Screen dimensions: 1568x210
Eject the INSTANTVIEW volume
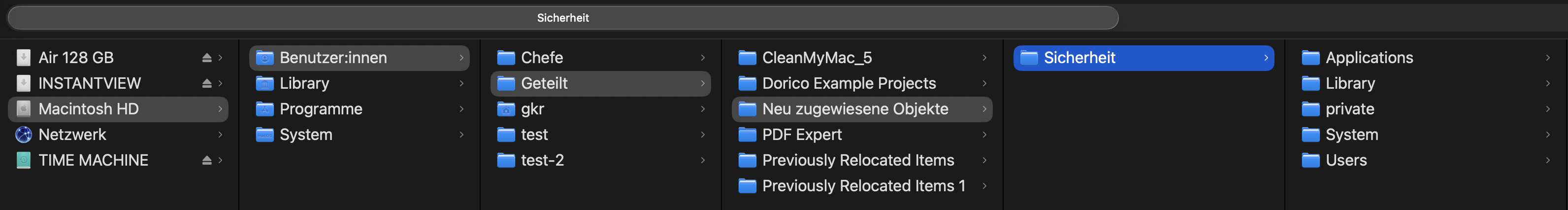tap(206, 83)
